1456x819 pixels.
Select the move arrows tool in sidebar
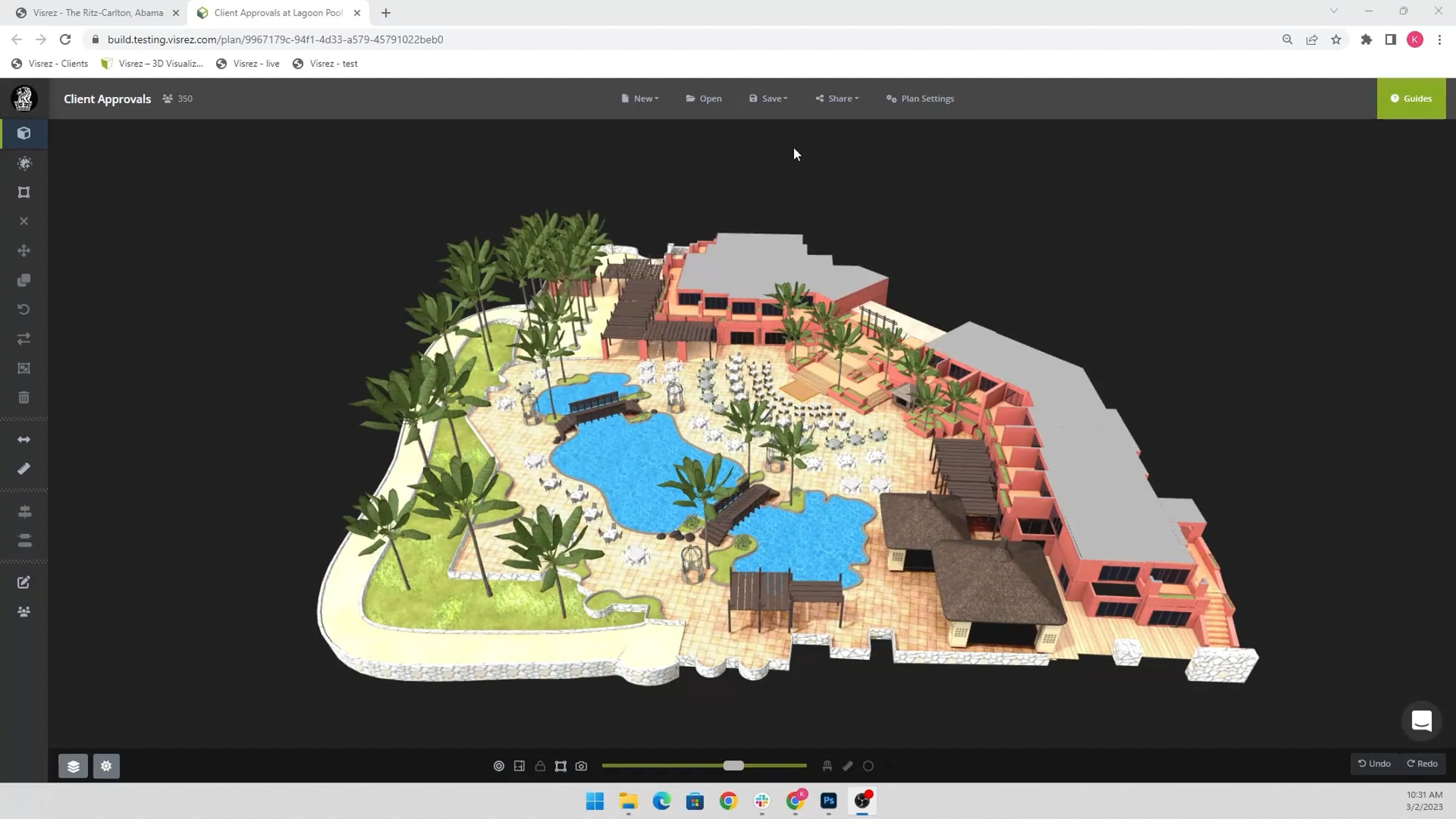coord(24,251)
